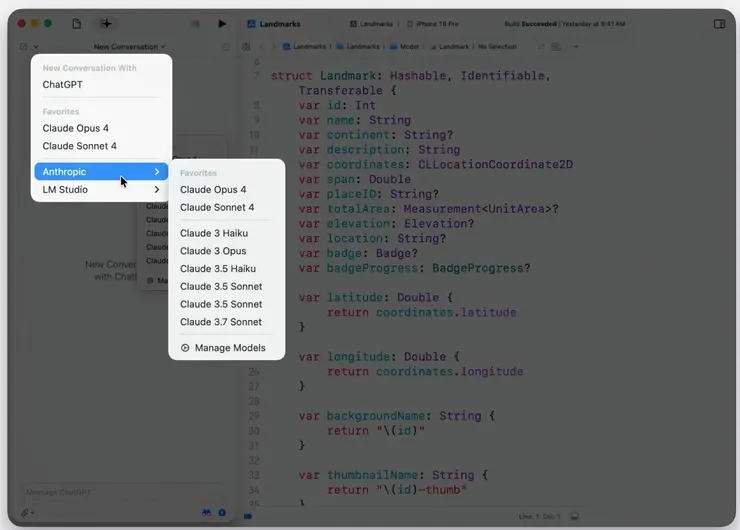Image resolution: width=740 pixels, height=530 pixels.
Task: Choose ChatGPT for new conversation
Action: coord(101,84)
